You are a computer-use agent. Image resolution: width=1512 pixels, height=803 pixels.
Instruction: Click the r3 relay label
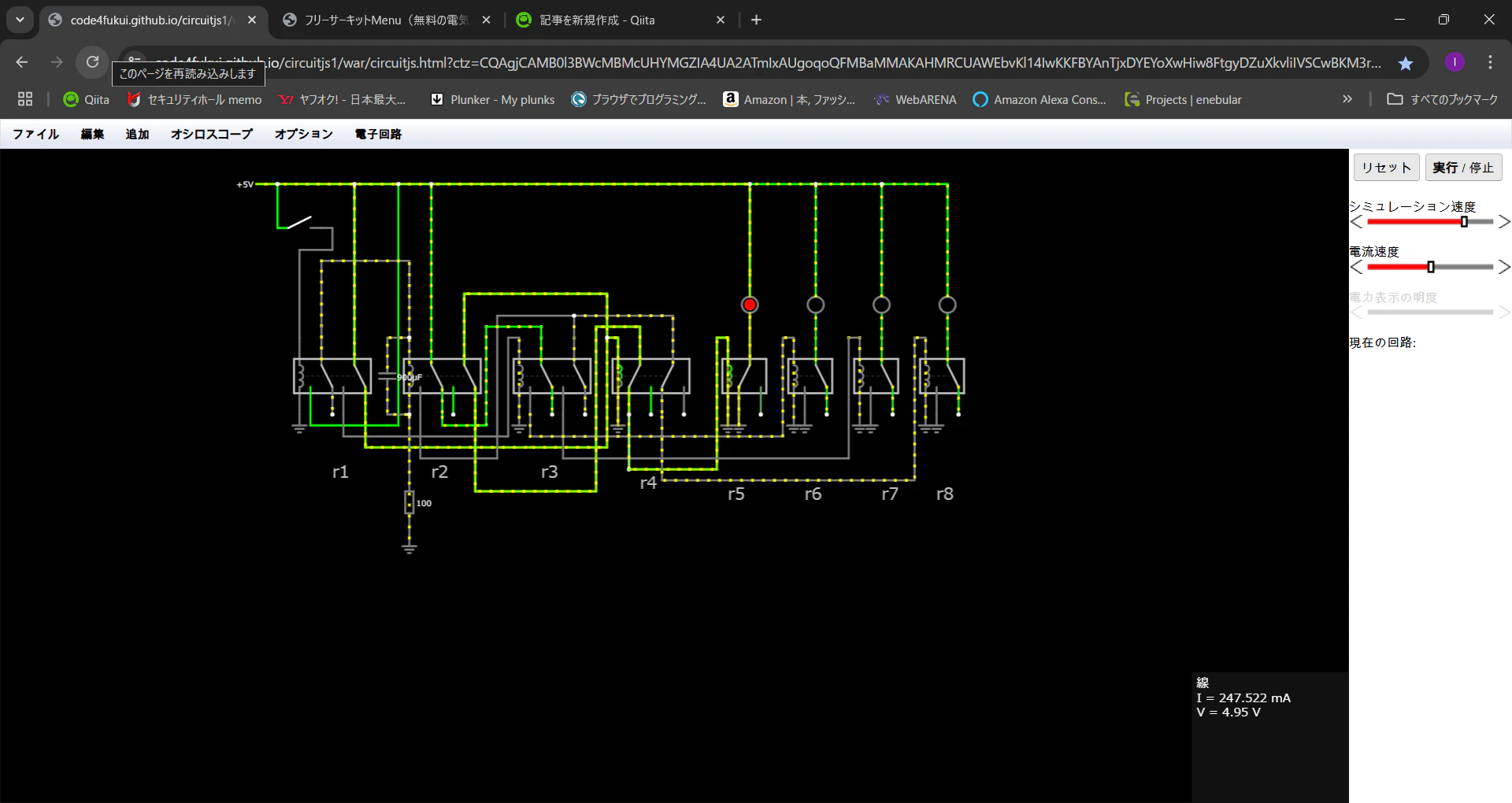[x=549, y=472]
